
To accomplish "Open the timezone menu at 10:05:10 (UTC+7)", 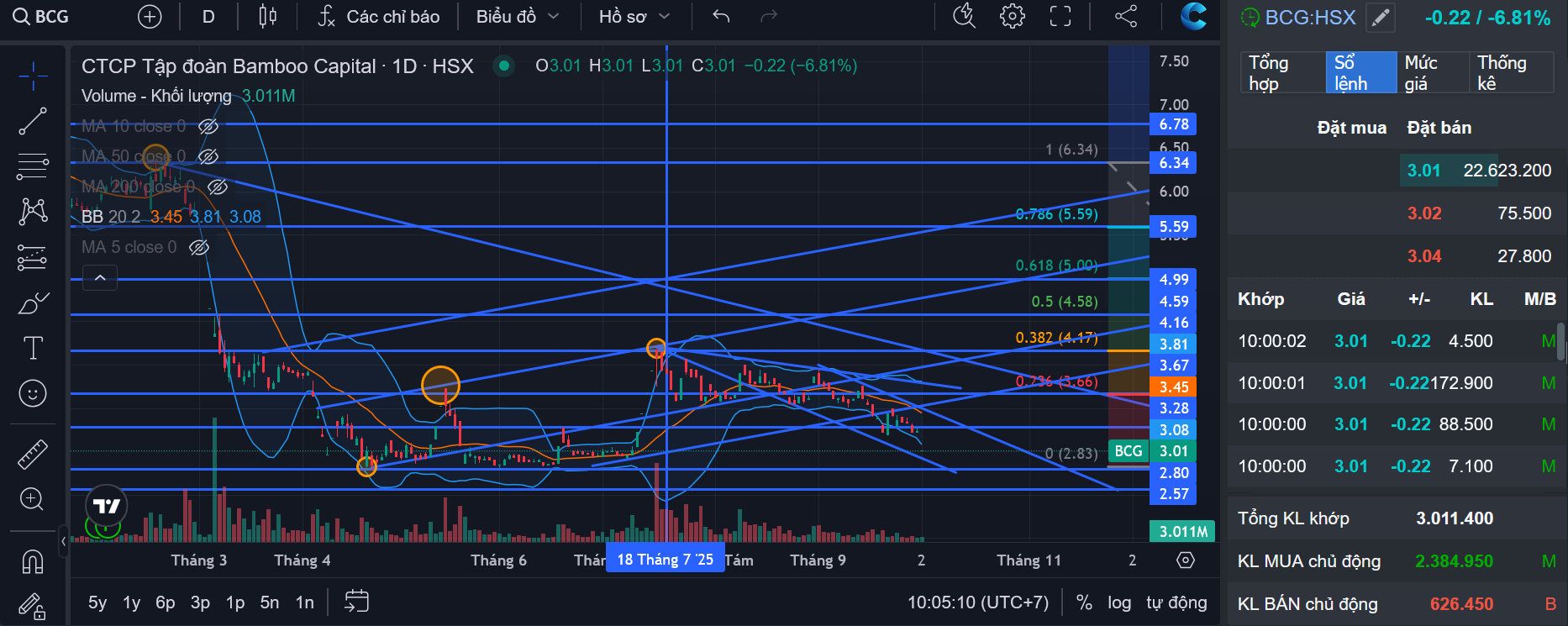I will [978, 602].
